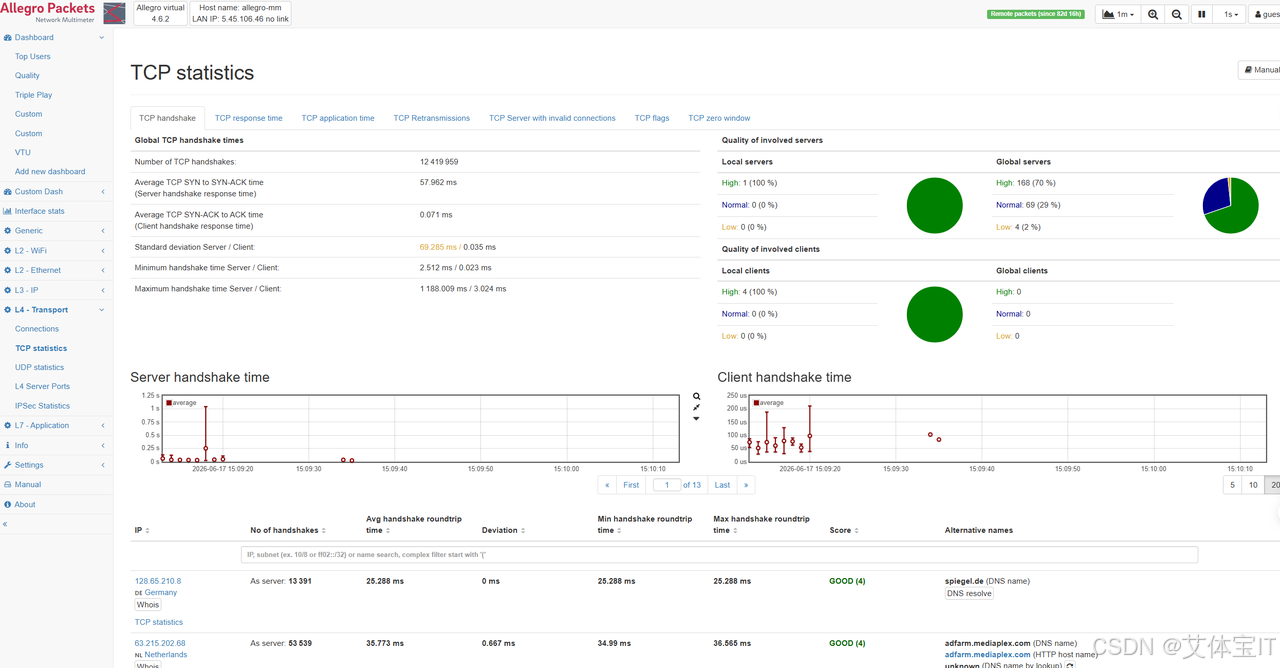
Task: Open IPSec Statistics in sidebar
Action: coord(42,406)
